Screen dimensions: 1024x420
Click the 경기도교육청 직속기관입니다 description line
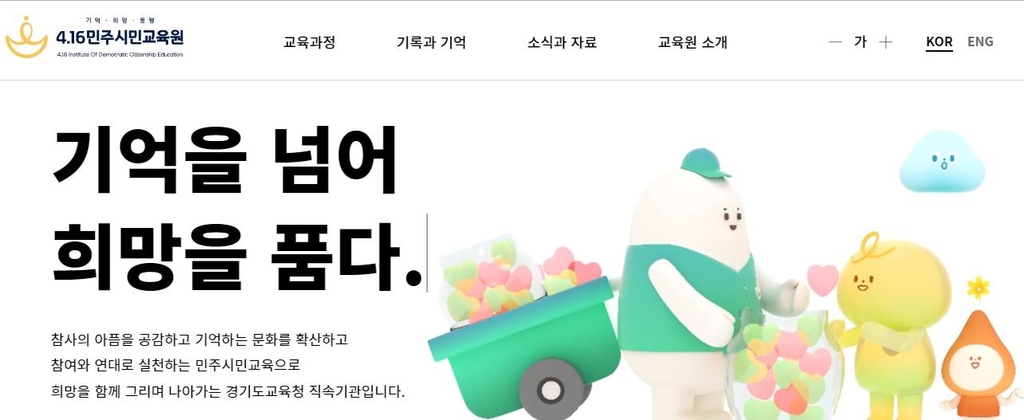228,391
